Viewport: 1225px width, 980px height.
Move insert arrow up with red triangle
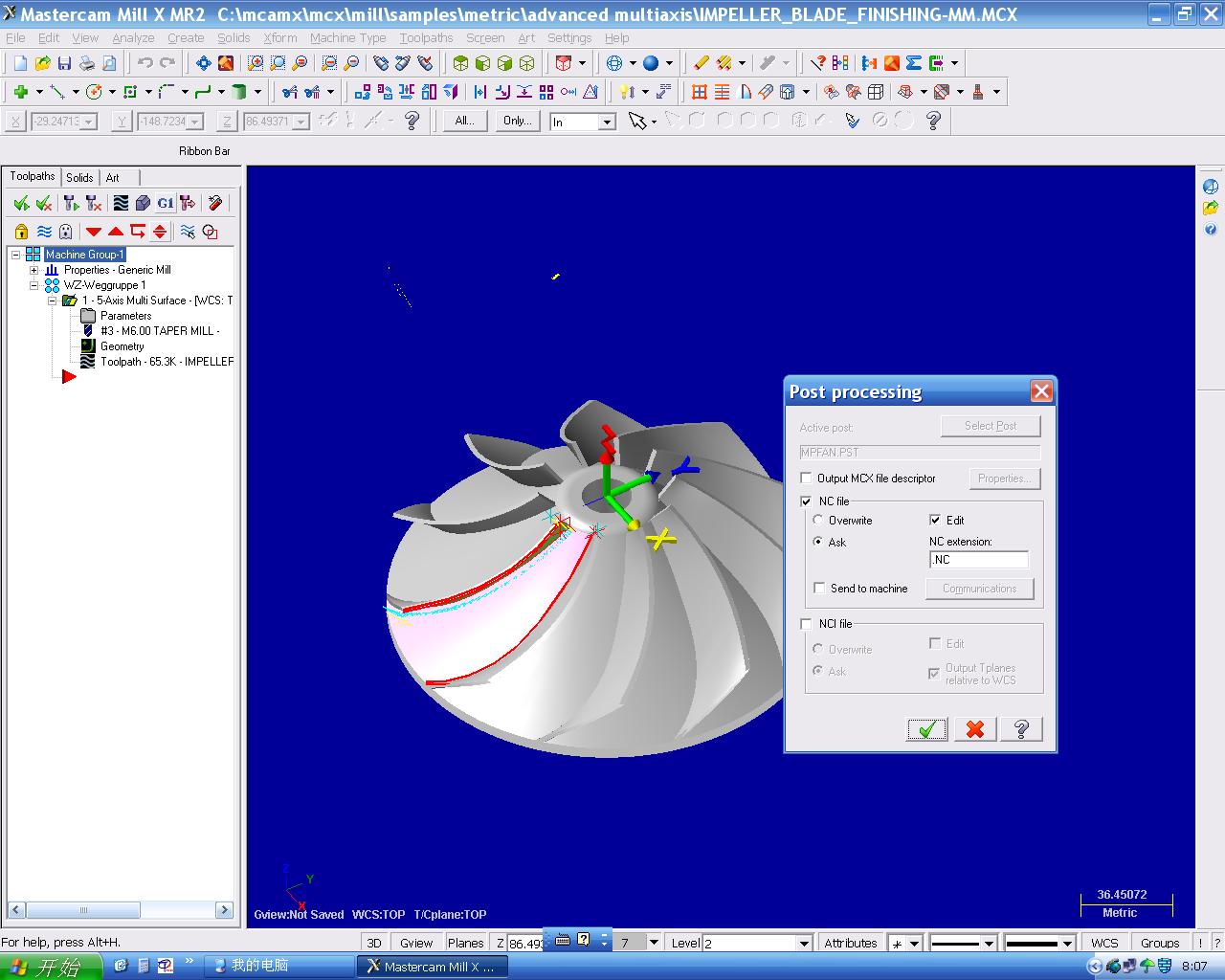point(116,232)
